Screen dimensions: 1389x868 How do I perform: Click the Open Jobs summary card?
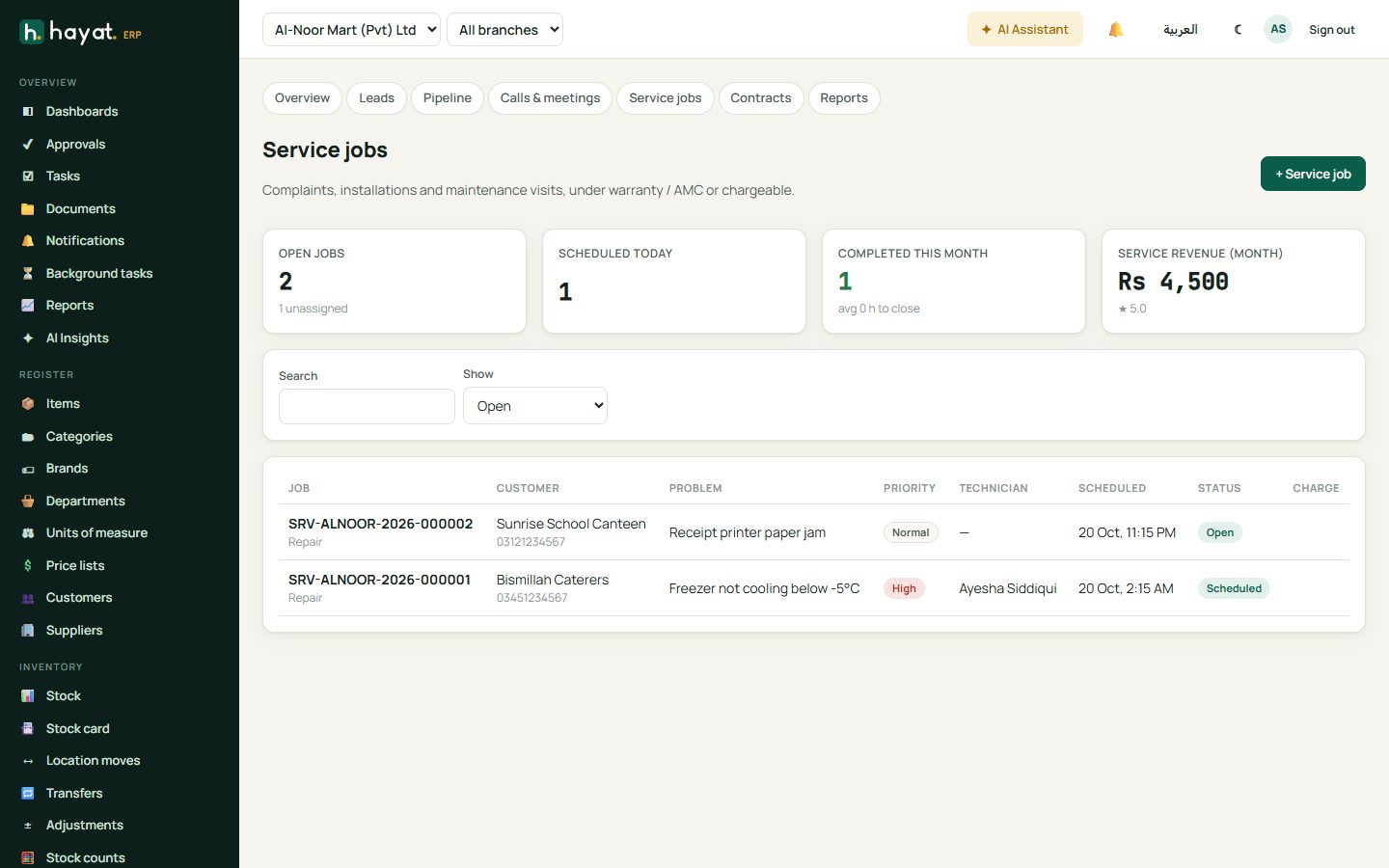pyautogui.click(x=395, y=282)
